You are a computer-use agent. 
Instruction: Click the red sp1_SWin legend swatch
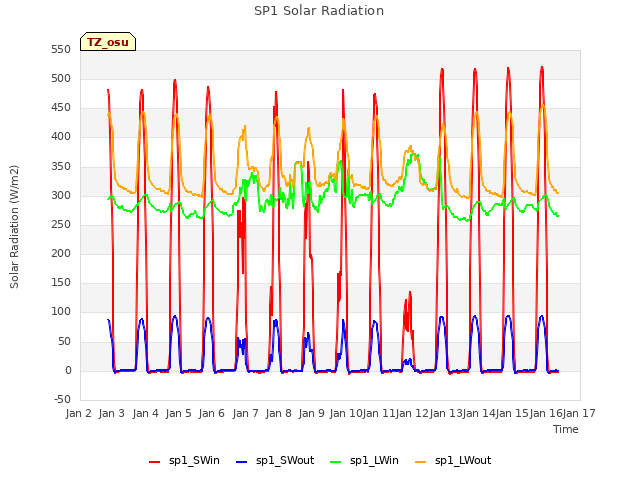pos(154,462)
